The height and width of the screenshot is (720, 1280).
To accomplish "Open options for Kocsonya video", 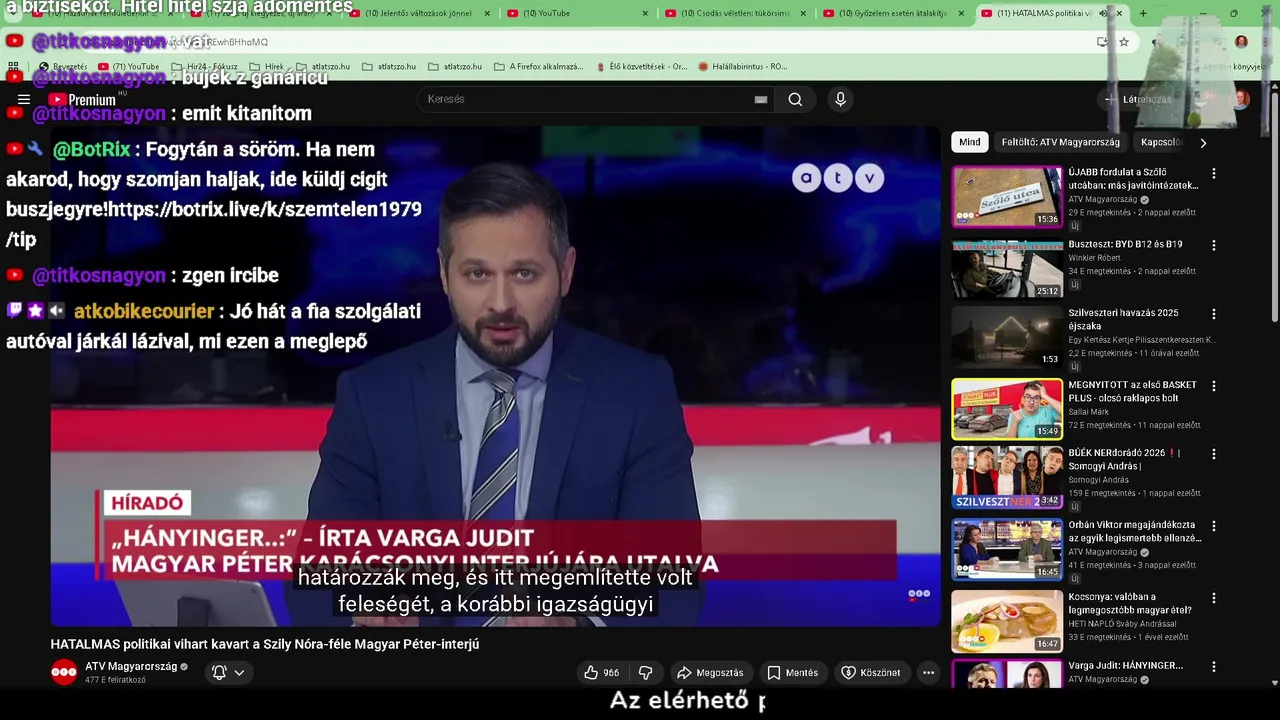I will (1214, 598).
